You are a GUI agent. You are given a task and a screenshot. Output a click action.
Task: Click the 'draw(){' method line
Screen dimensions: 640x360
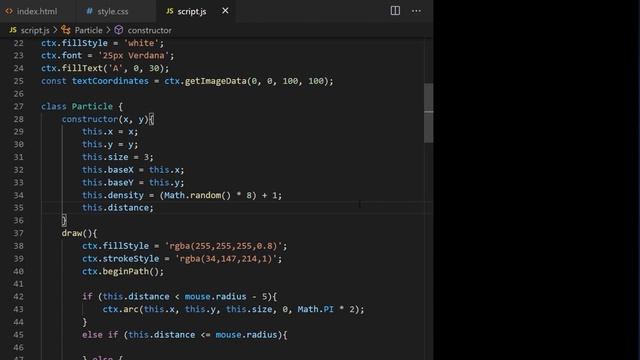click(x=79, y=233)
